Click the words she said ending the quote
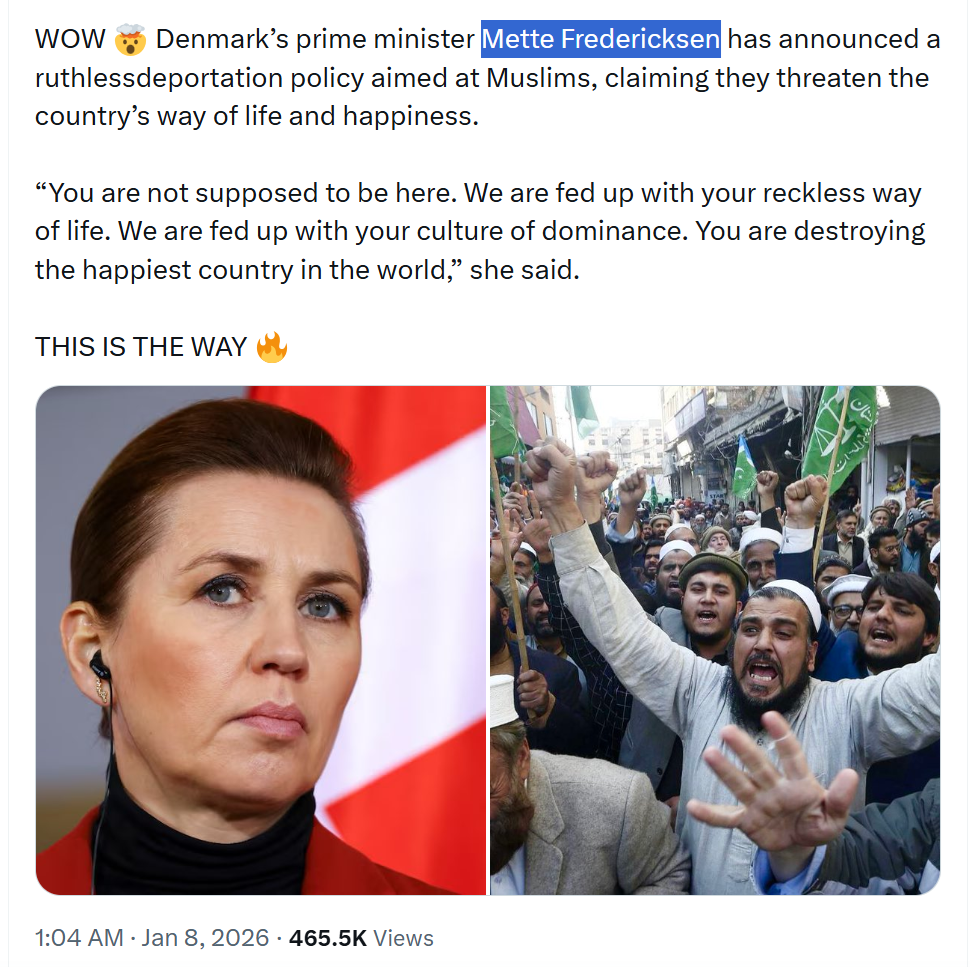This screenshot has width=970, height=967. pyautogui.click(x=525, y=270)
